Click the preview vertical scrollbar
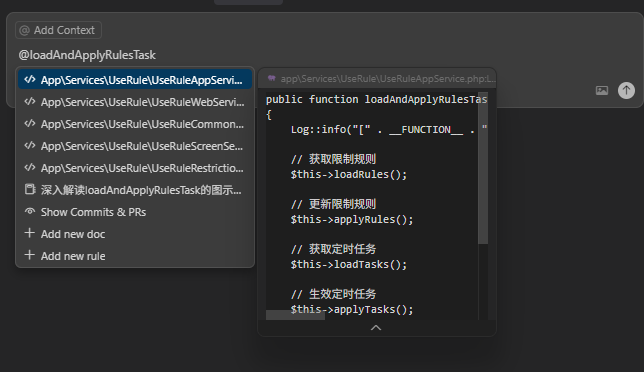Viewport: 644px width, 372px height. point(483,168)
